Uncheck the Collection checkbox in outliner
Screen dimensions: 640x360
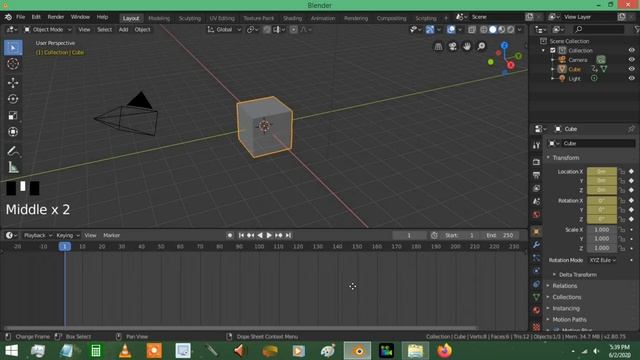553,51
